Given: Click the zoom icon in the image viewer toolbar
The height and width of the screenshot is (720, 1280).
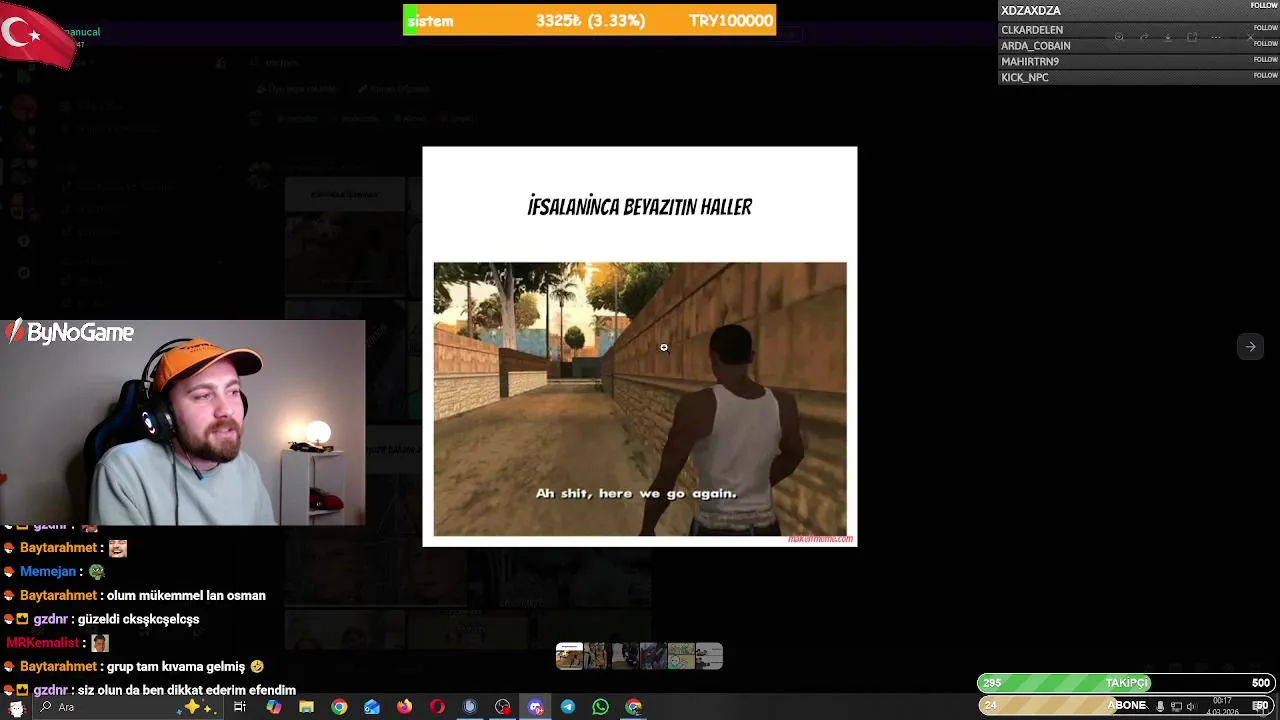Looking at the screenshot, I should (1119, 37).
